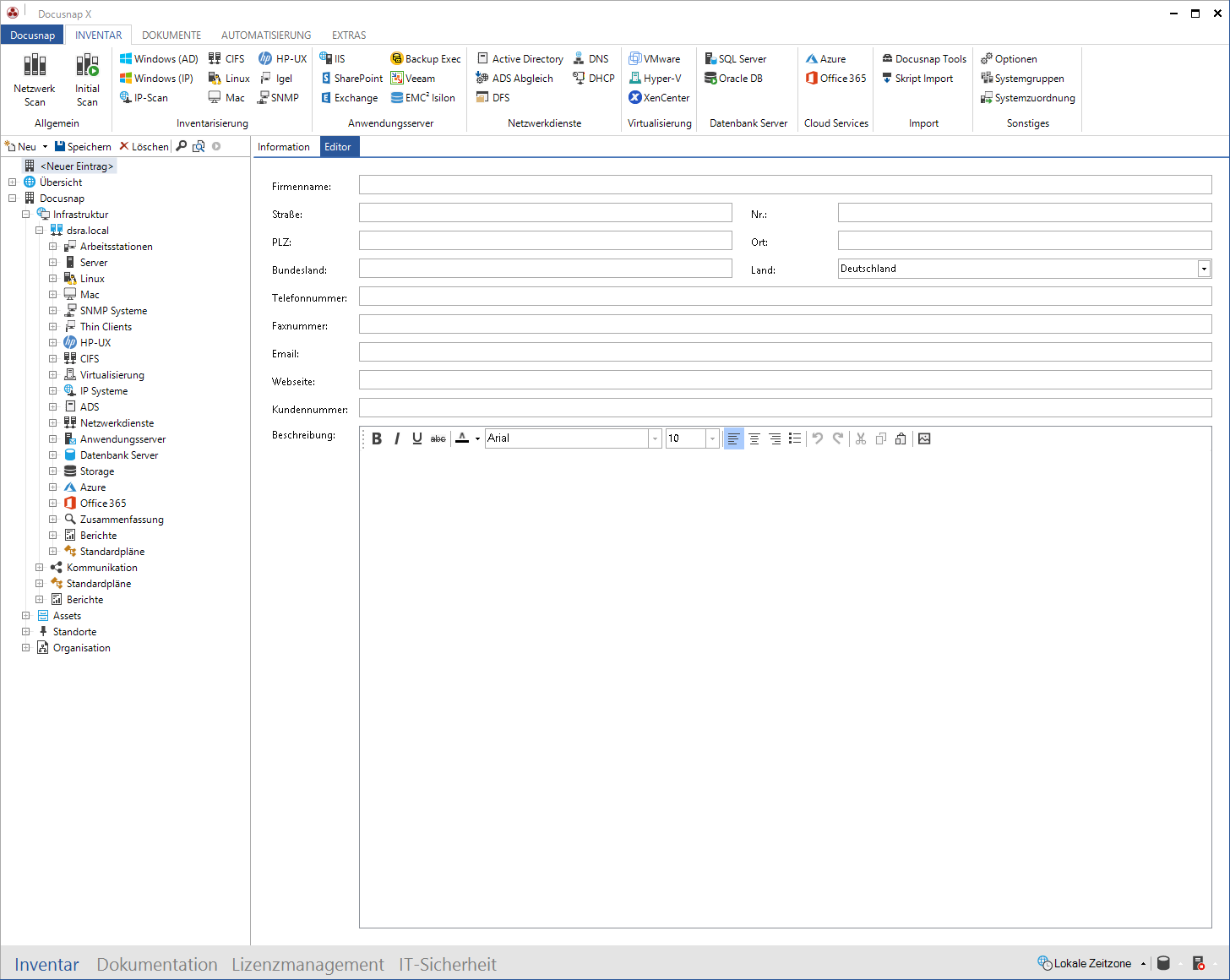Image resolution: width=1230 pixels, height=980 pixels.
Task: Open XenCenter scan
Action: [659, 98]
